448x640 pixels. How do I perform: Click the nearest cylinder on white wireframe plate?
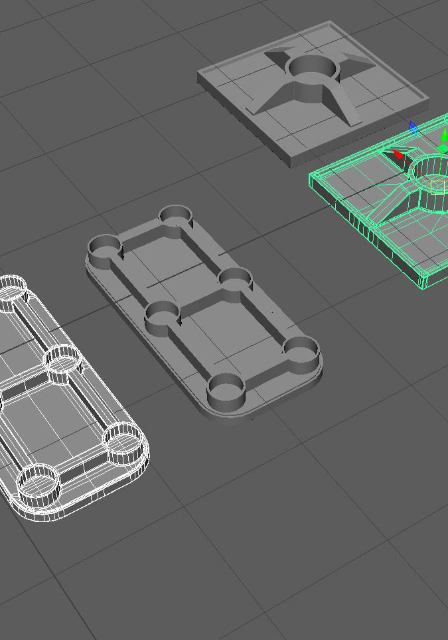click(x=38, y=485)
